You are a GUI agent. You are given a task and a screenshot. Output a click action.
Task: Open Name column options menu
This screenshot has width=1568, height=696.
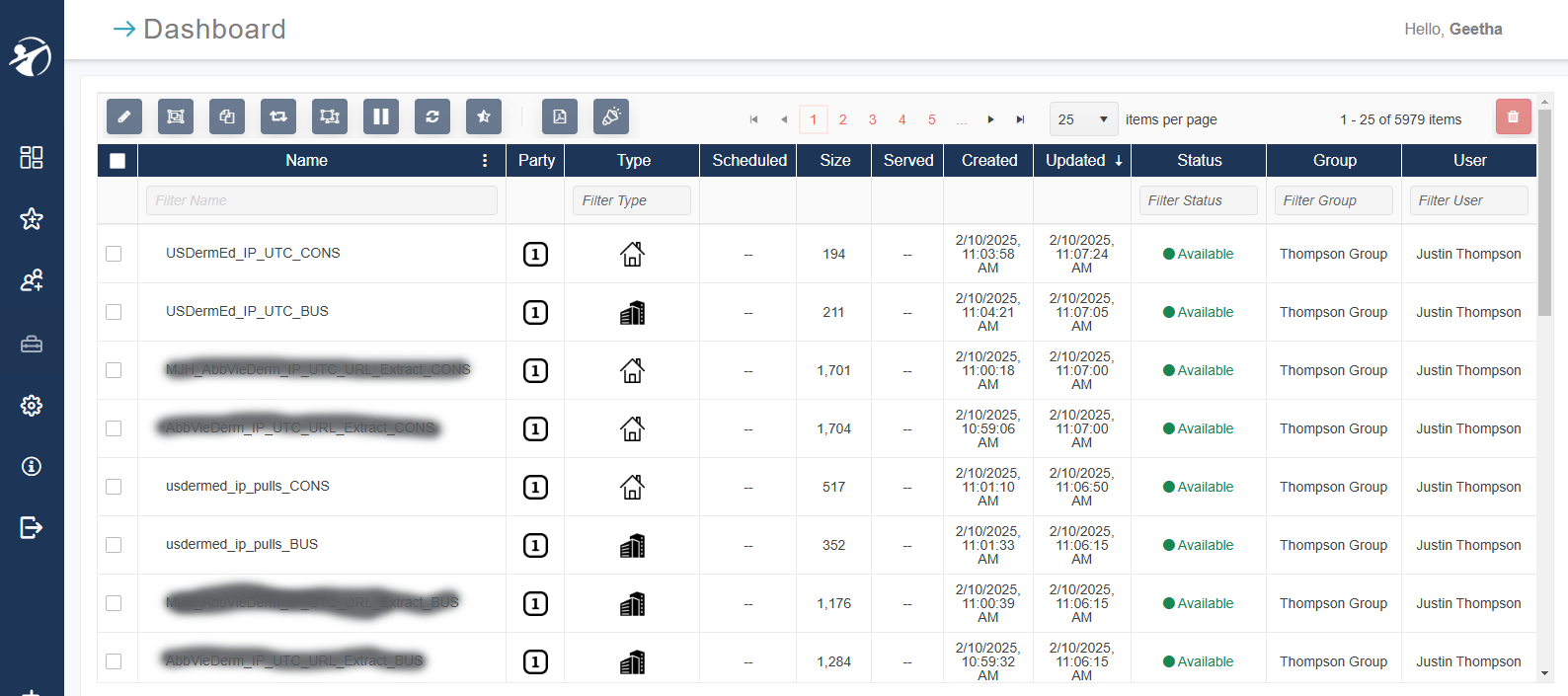click(485, 161)
